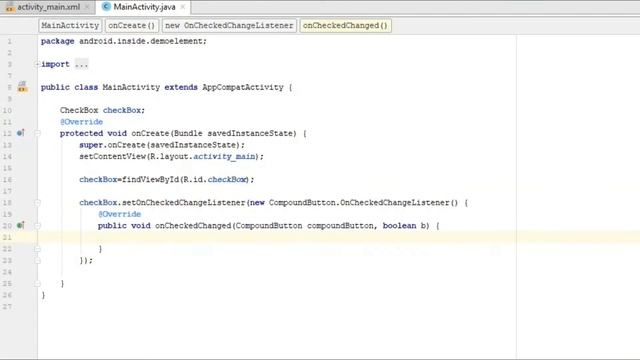Click the Java class icon on MainActivity.java tab
Image resolution: width=640 pixels, height=360 pixels.
pyautogui.click(x=106, y=7)
